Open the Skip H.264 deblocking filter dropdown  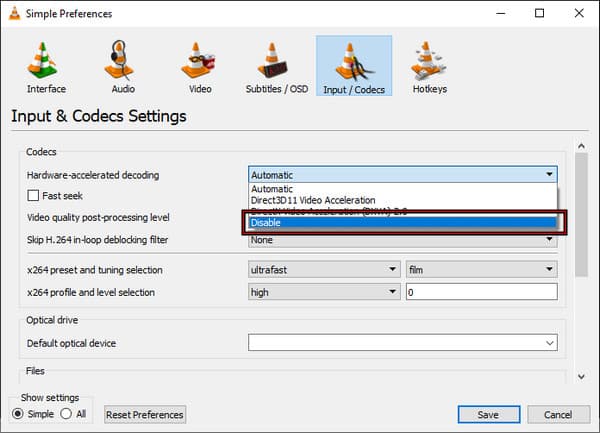click(x=403, y=240)
